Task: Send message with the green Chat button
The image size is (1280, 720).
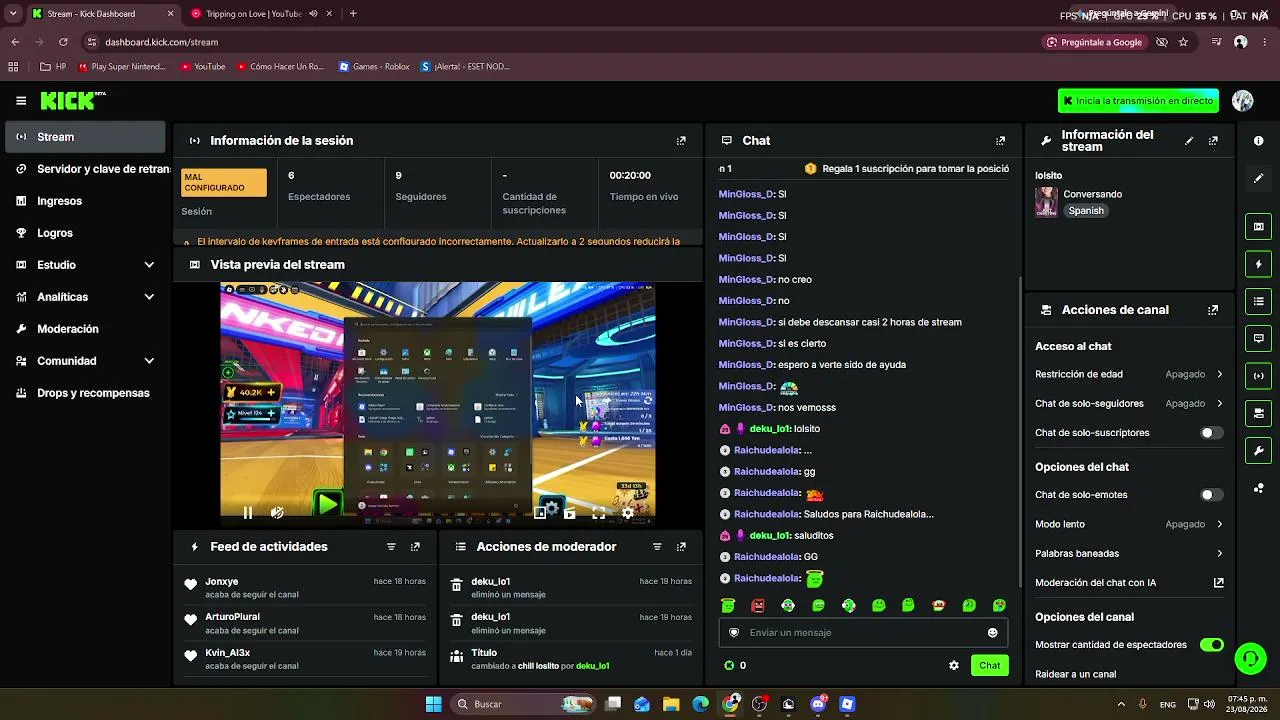Action: [989, 665]
